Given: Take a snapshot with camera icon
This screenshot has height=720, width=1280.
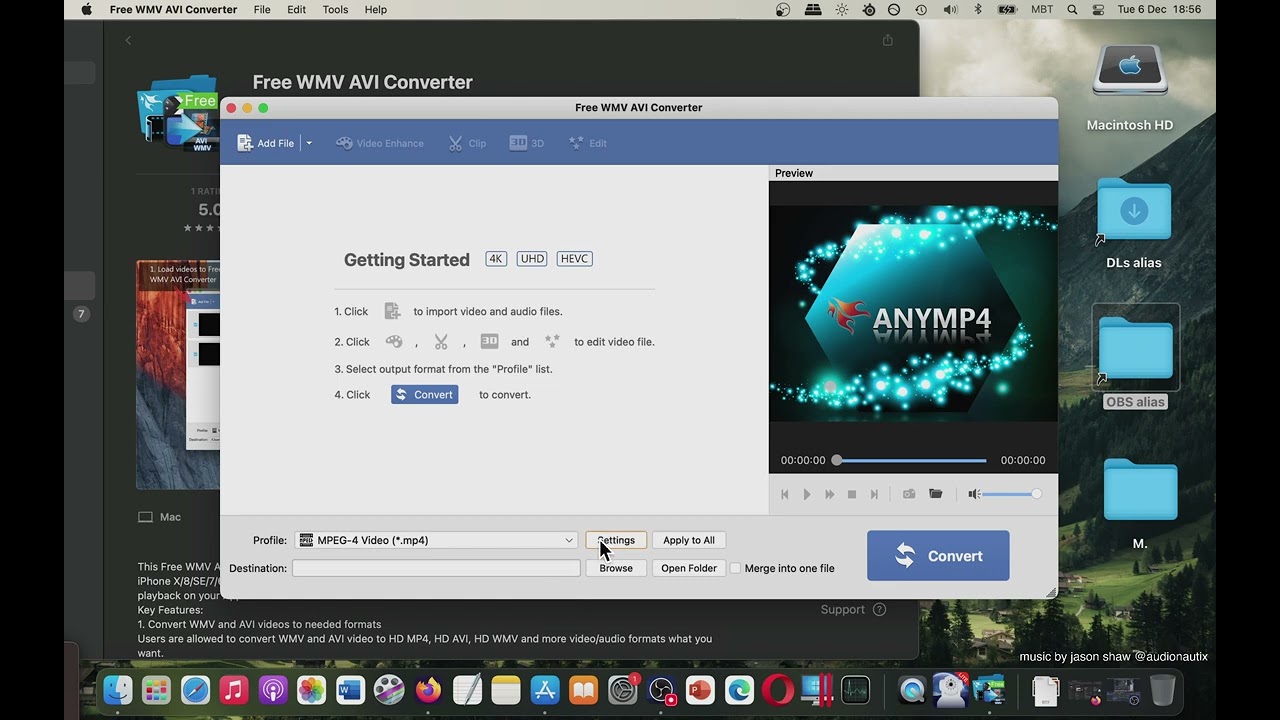Looking at the screenshot, I should (909, 494).
